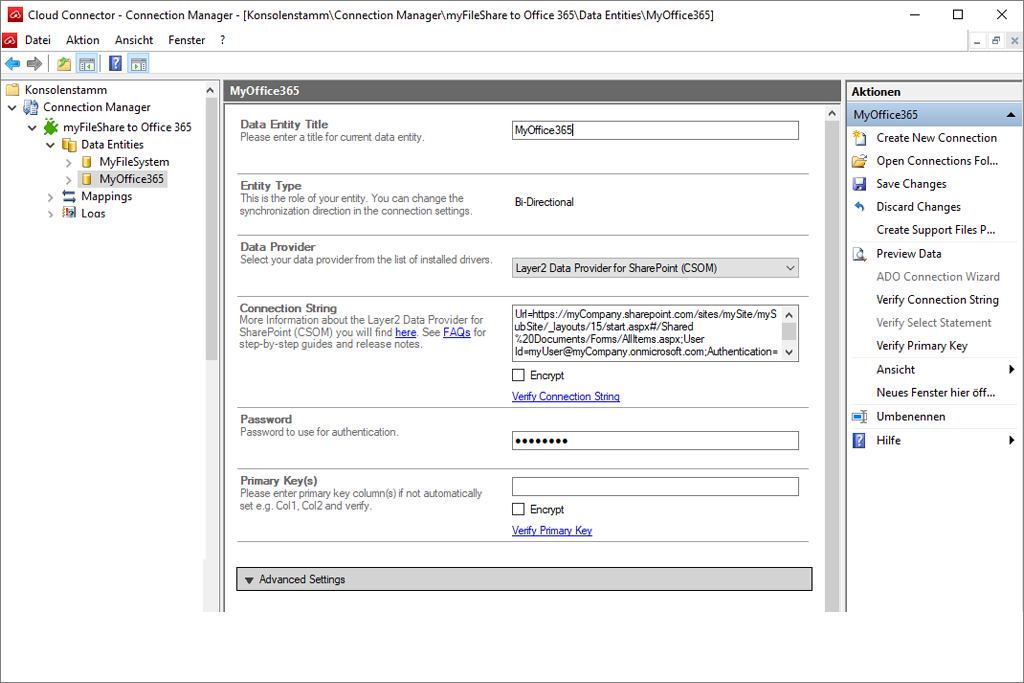This screenshot has height=683, width=1024.
Task: Enable Encrypt checkbox under Connection String
Action: [518, 376]
